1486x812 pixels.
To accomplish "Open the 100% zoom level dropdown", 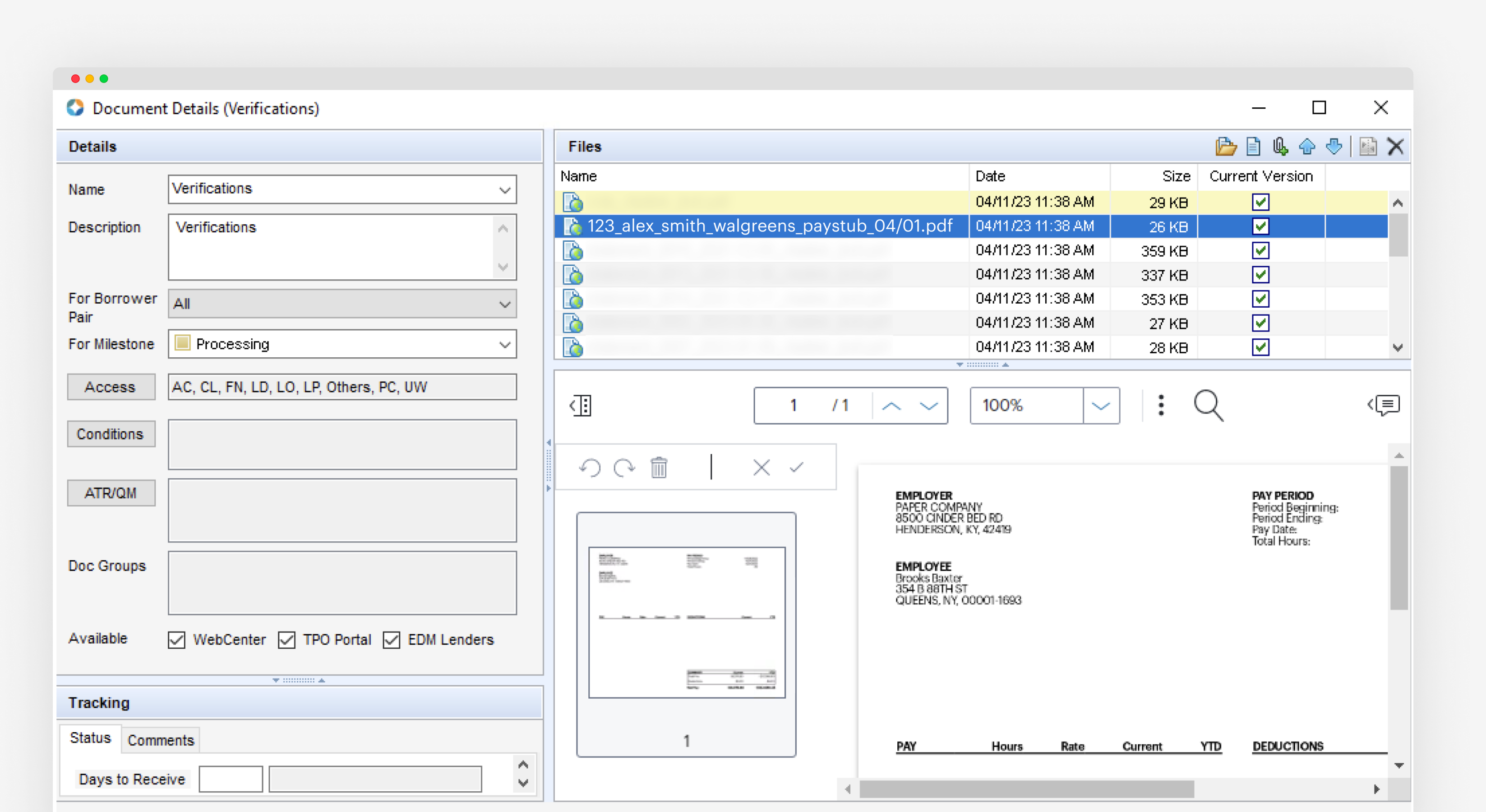I will click(x=1101, y=406).
